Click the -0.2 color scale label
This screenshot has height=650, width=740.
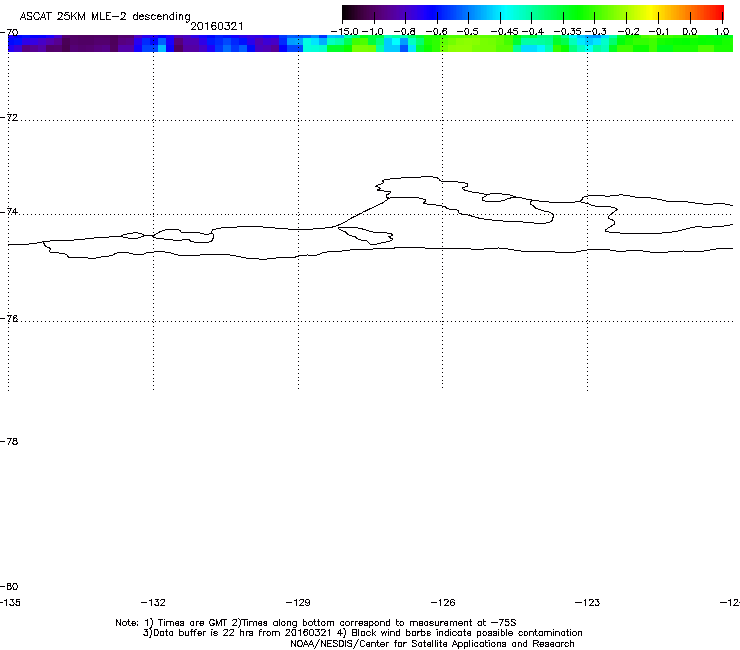click(x=628, y=32)
